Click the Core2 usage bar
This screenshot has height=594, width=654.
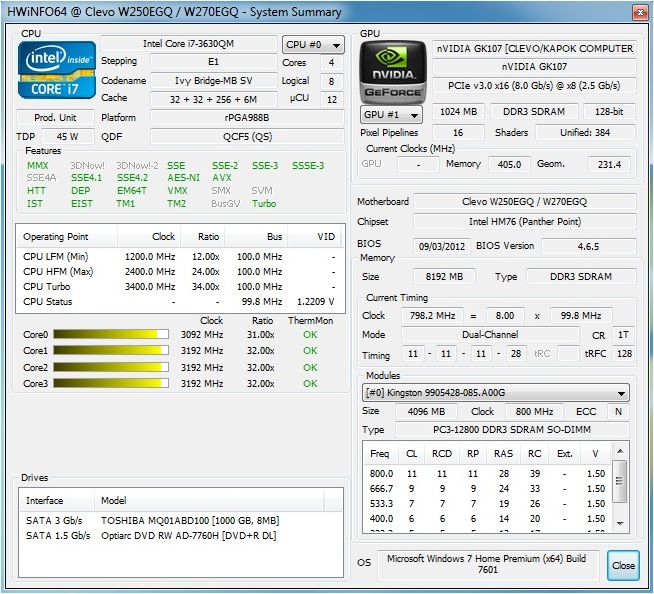click(111, 367)
